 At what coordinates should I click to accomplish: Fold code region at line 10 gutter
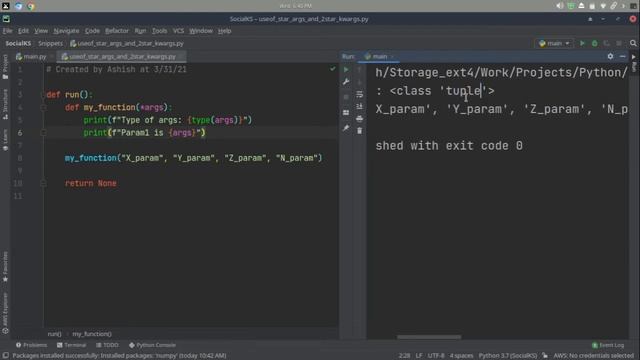[43, 183]
